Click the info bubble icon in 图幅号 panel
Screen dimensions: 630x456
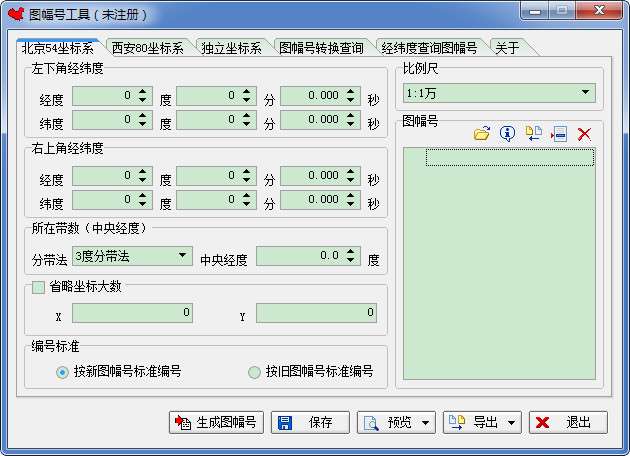pyautogui.click(x=507, y=133)
